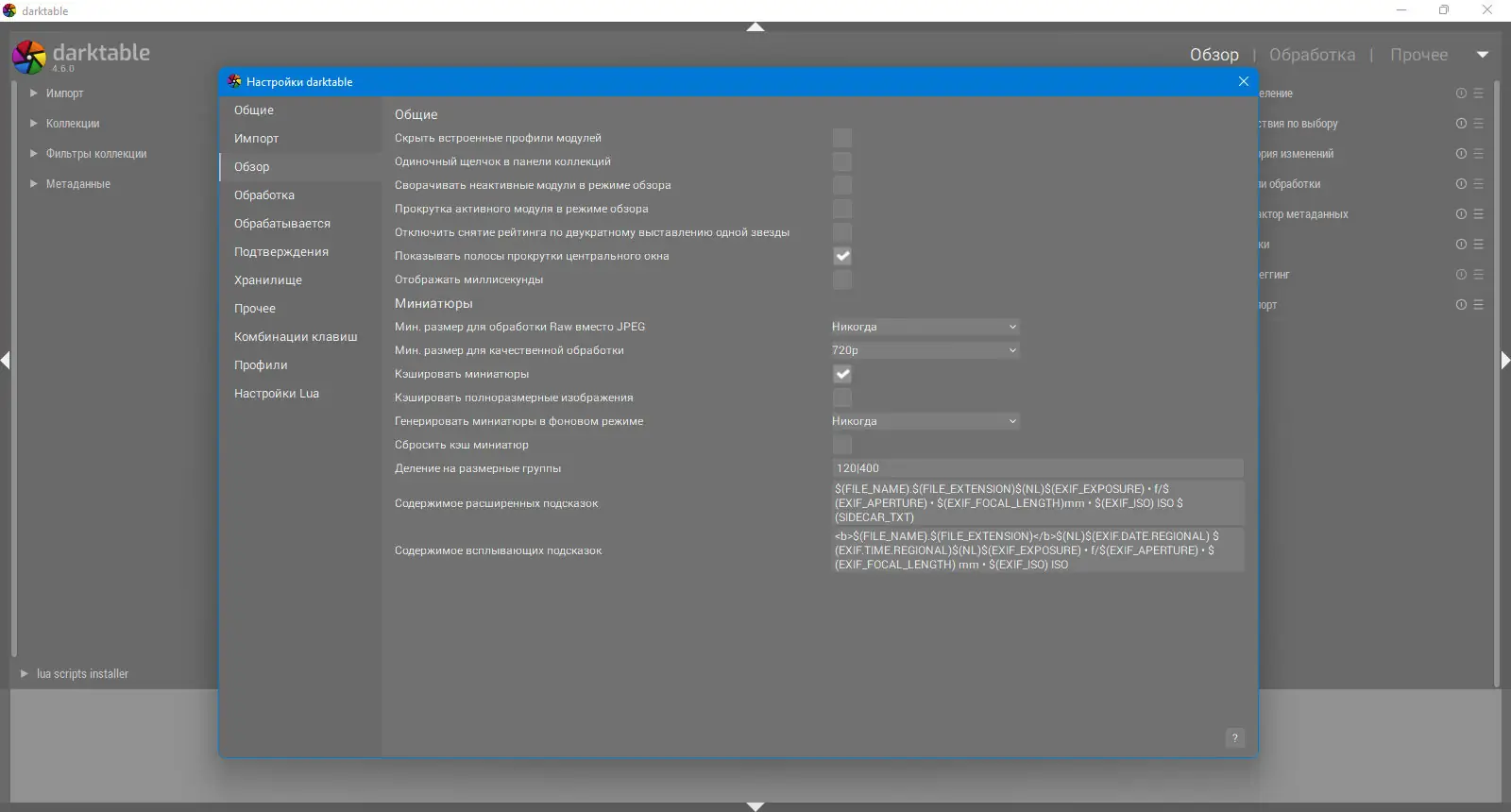
Task: Enable Кэшировать полноразмерные изображения
Action: 842,398
